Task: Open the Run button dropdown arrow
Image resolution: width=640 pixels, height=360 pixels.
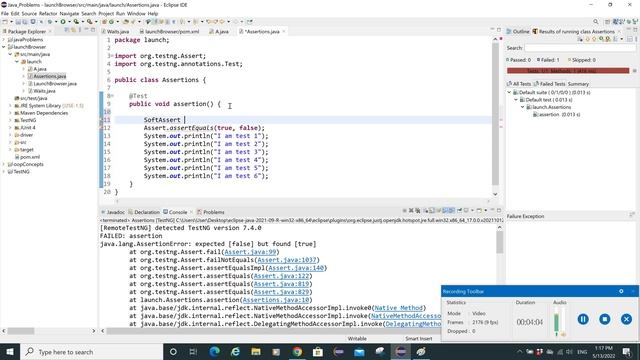Action: pyautogui.click(x=69, y=22)
